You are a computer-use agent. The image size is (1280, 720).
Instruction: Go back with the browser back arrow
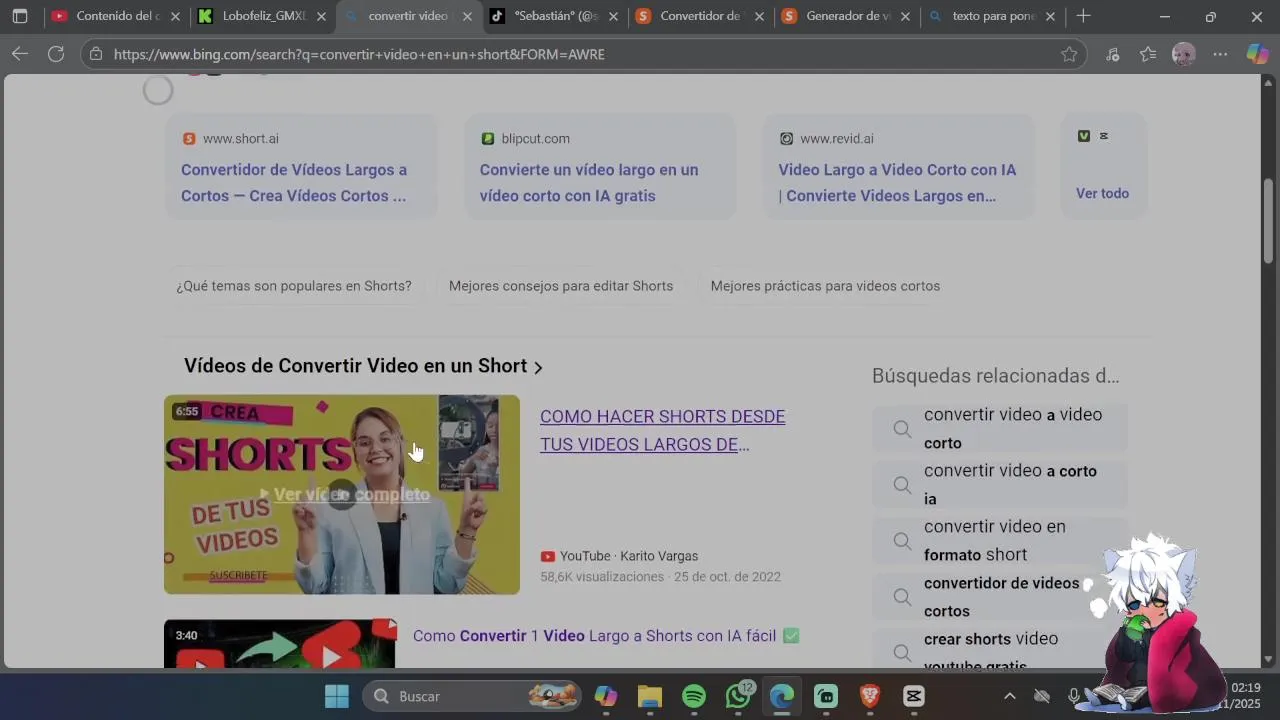[20, 54]
